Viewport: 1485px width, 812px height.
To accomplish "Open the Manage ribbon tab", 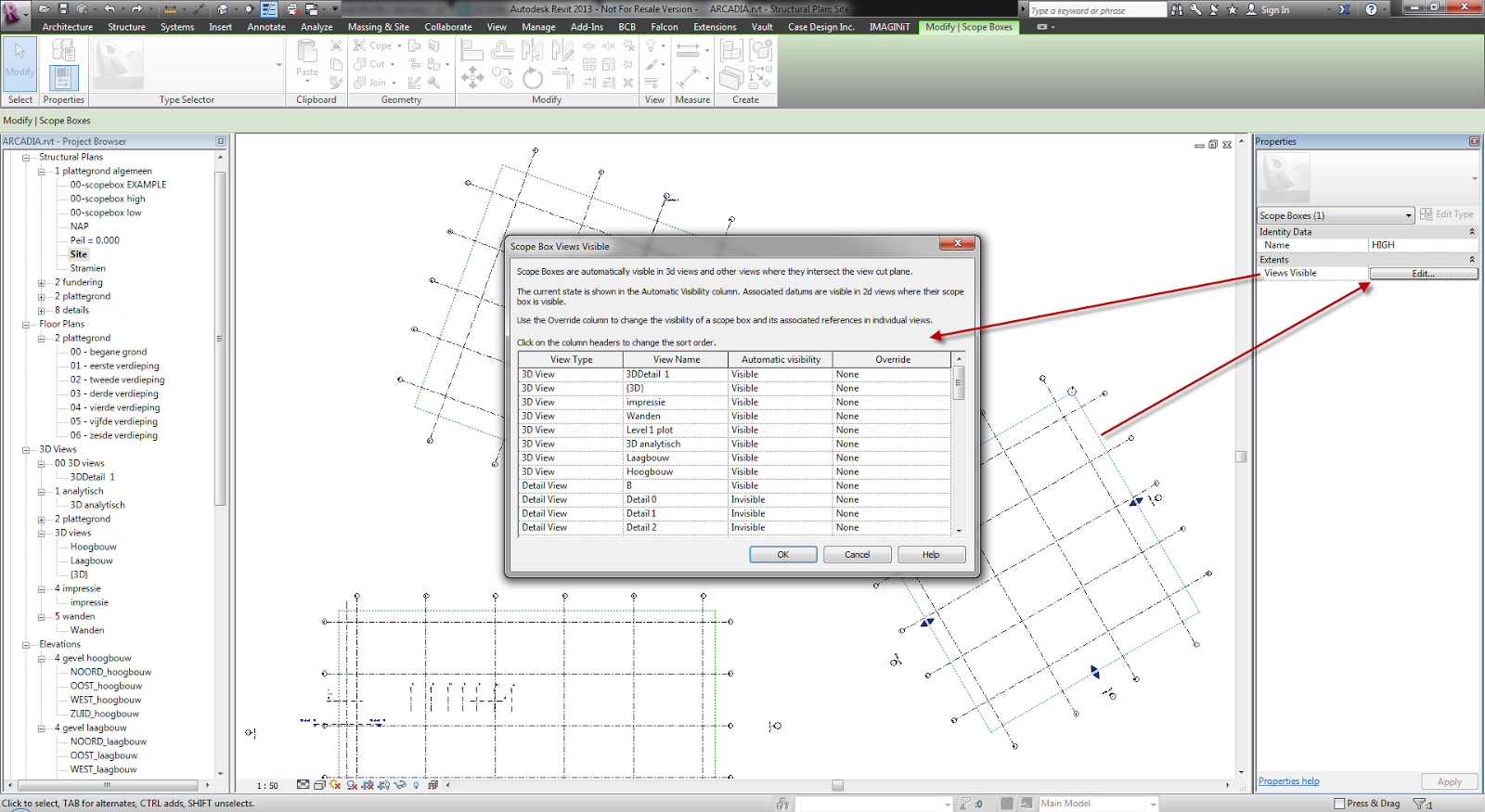I will (x=538, y=27).
